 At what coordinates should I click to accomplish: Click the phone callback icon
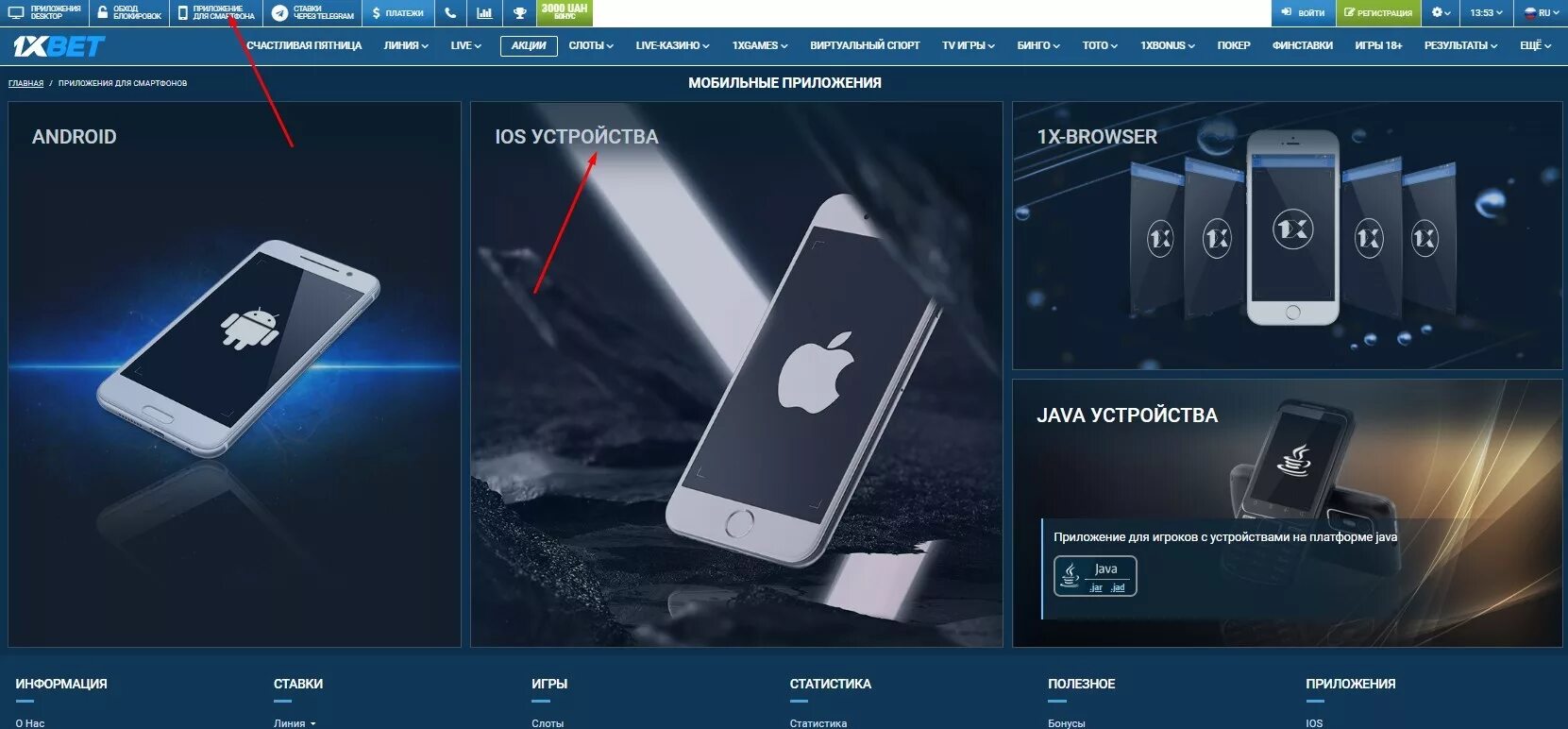click(x=450, y=13)
